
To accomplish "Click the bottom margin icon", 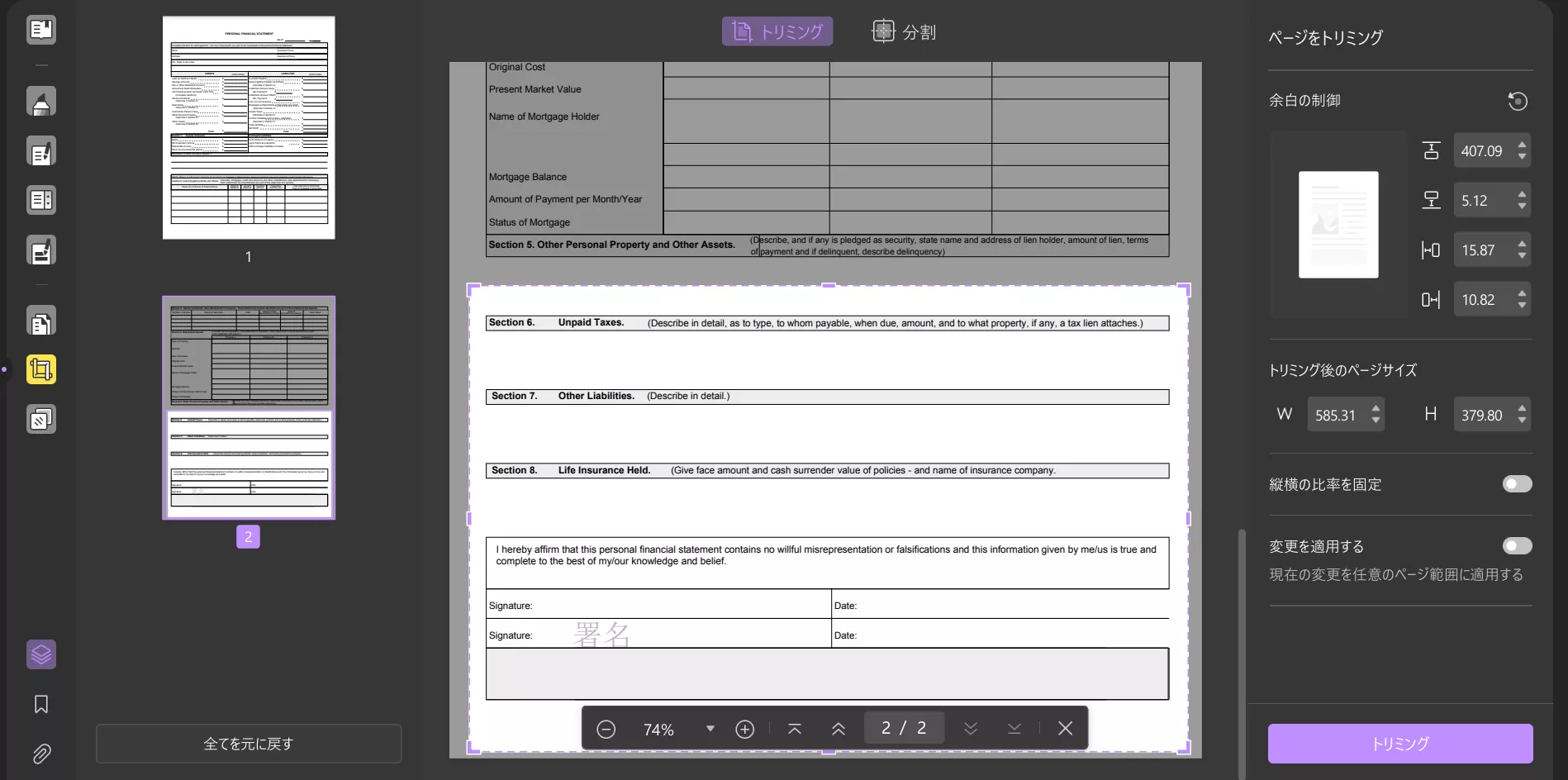I will click(x=1431, y=200).
